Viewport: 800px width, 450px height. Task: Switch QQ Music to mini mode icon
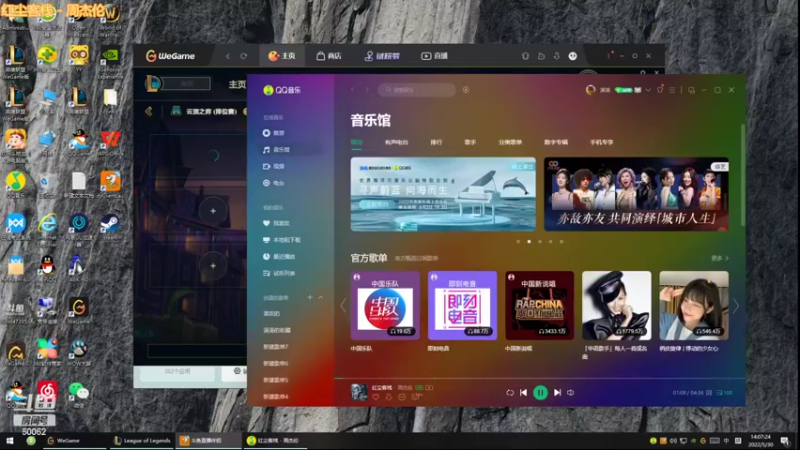coord(691,90)
